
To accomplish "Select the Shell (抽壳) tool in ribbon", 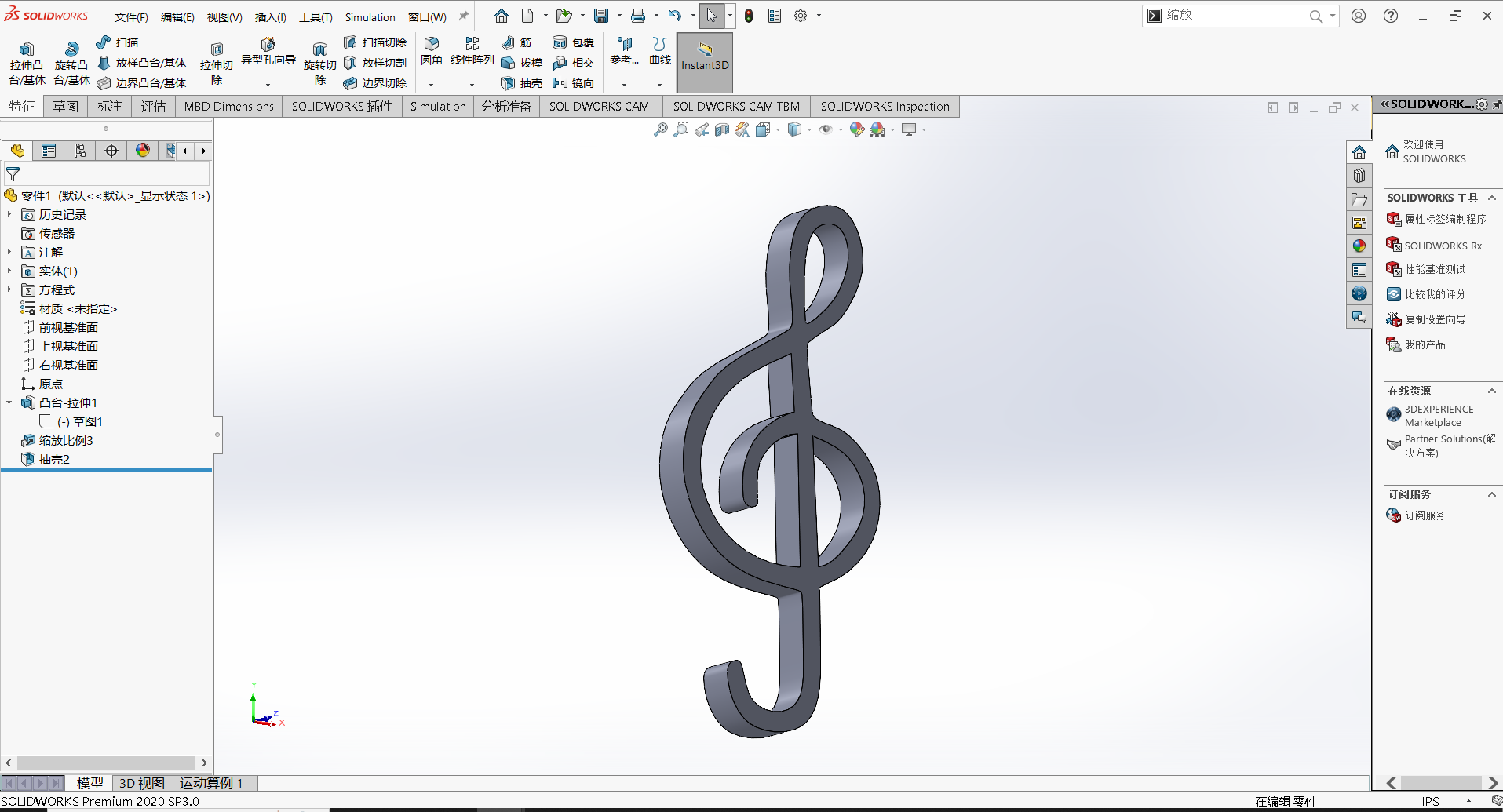I will coord(521,83).
